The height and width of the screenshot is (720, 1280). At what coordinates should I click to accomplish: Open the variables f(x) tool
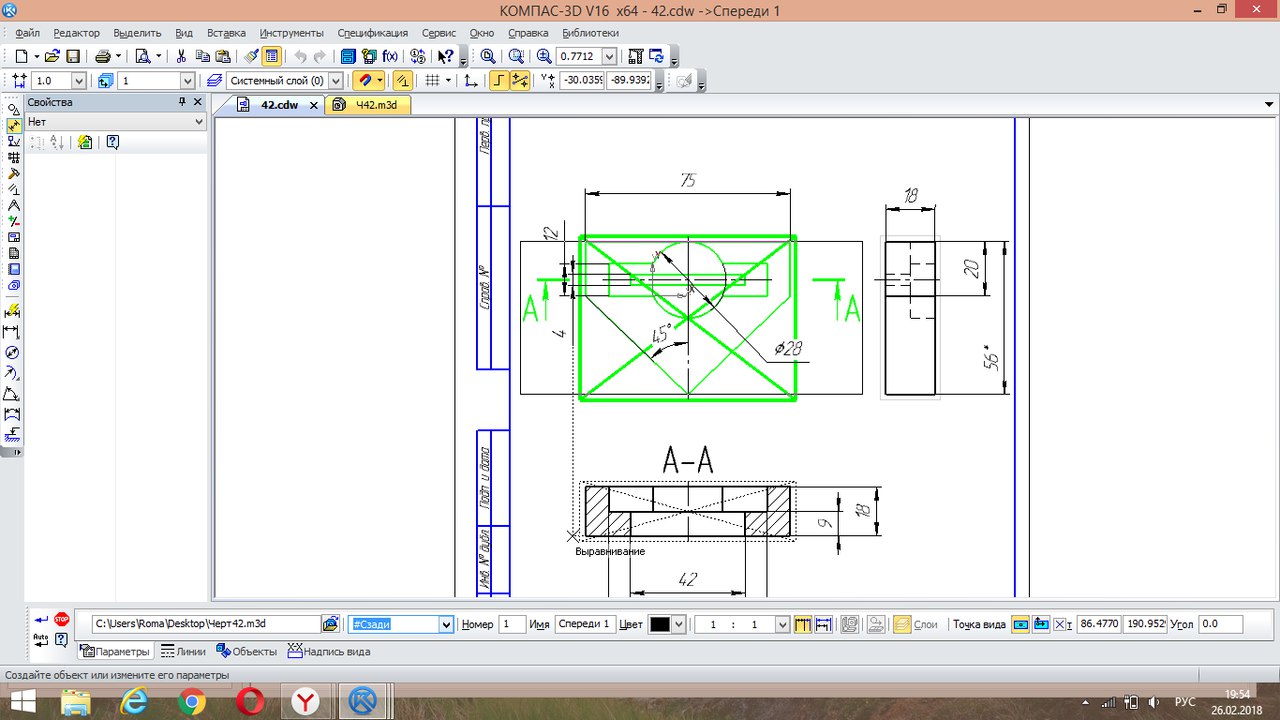click(390, 57)
